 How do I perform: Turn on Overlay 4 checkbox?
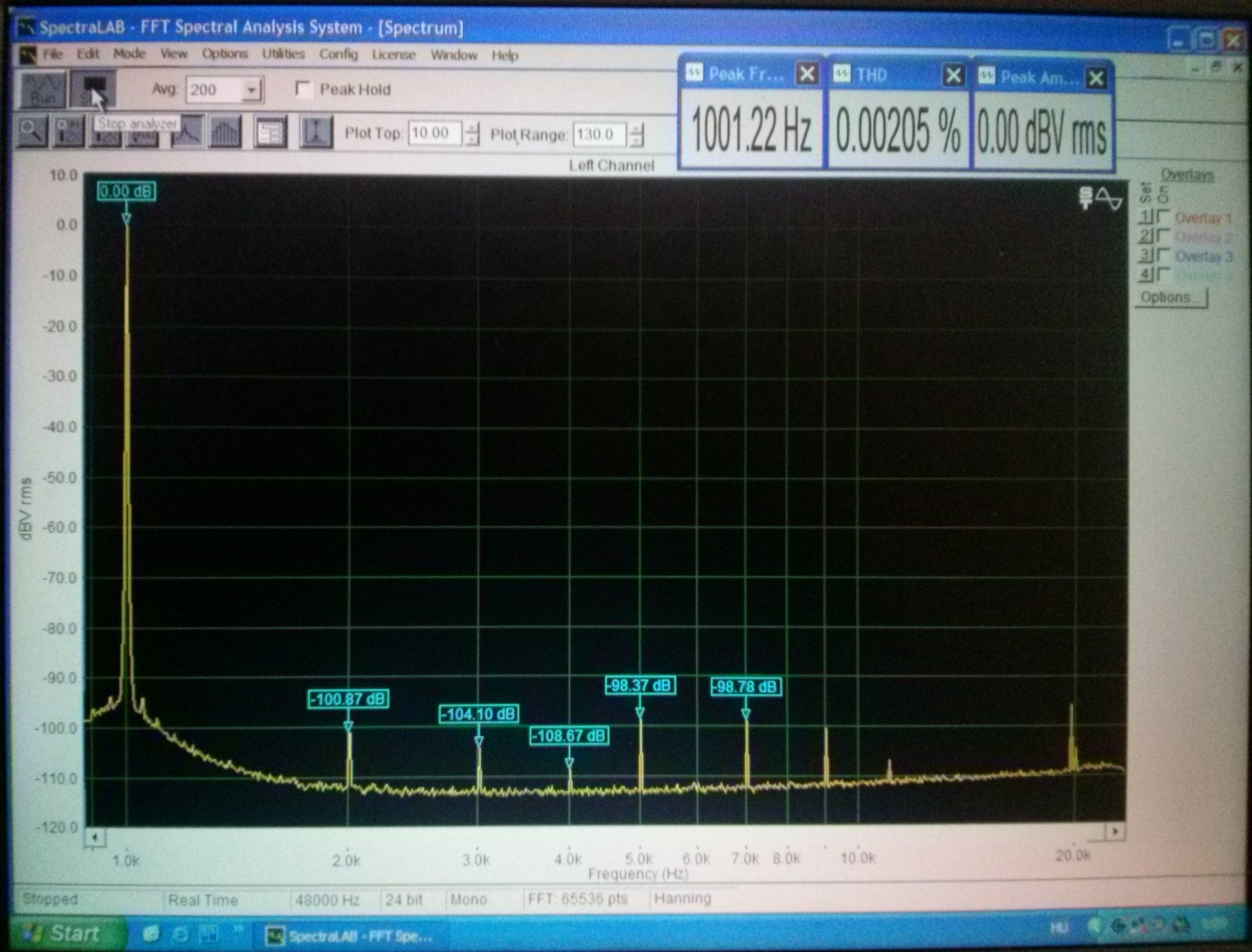point(1163,274)
